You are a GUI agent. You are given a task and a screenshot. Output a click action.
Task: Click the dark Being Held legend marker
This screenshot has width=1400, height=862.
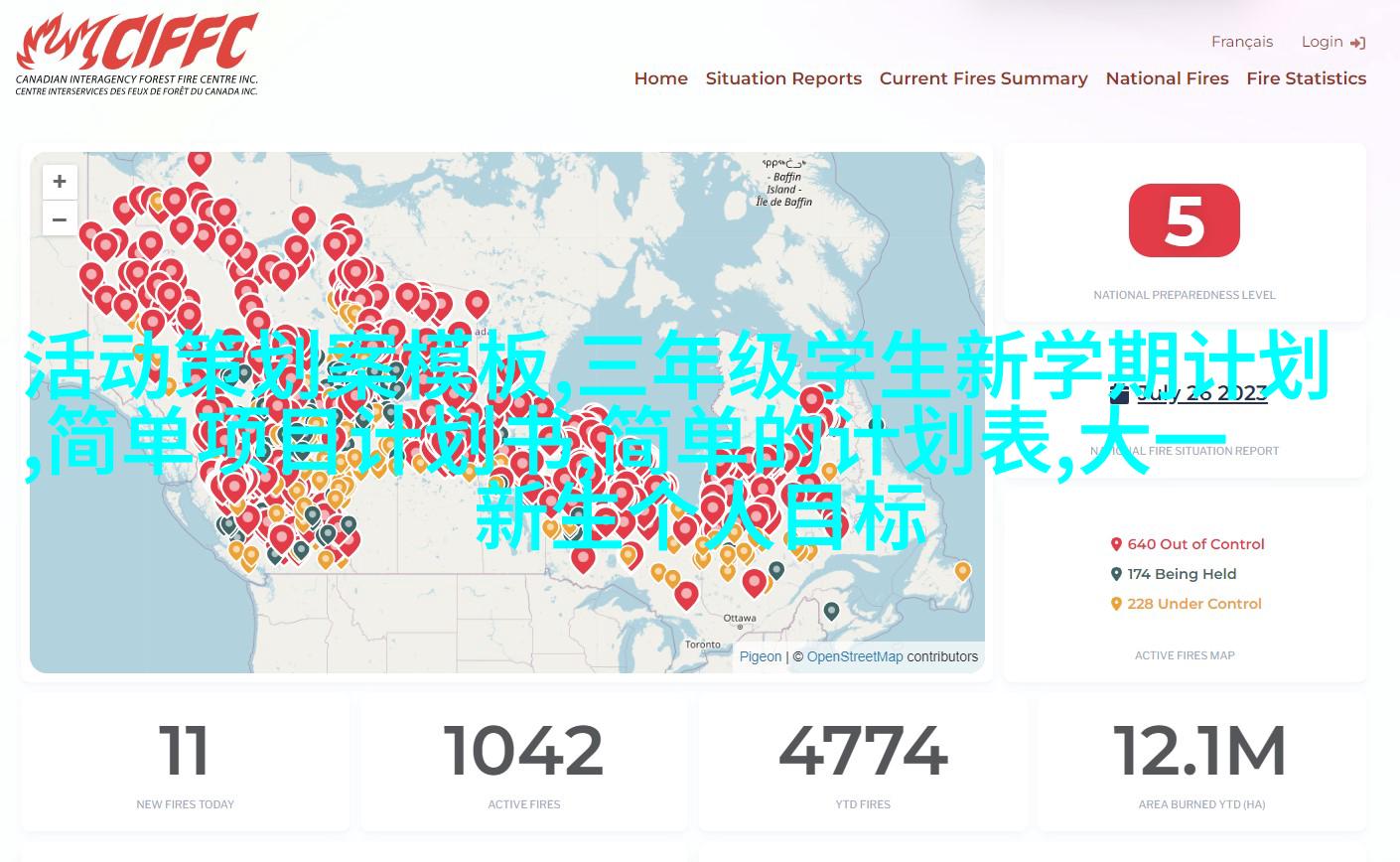pos(1116,574)
